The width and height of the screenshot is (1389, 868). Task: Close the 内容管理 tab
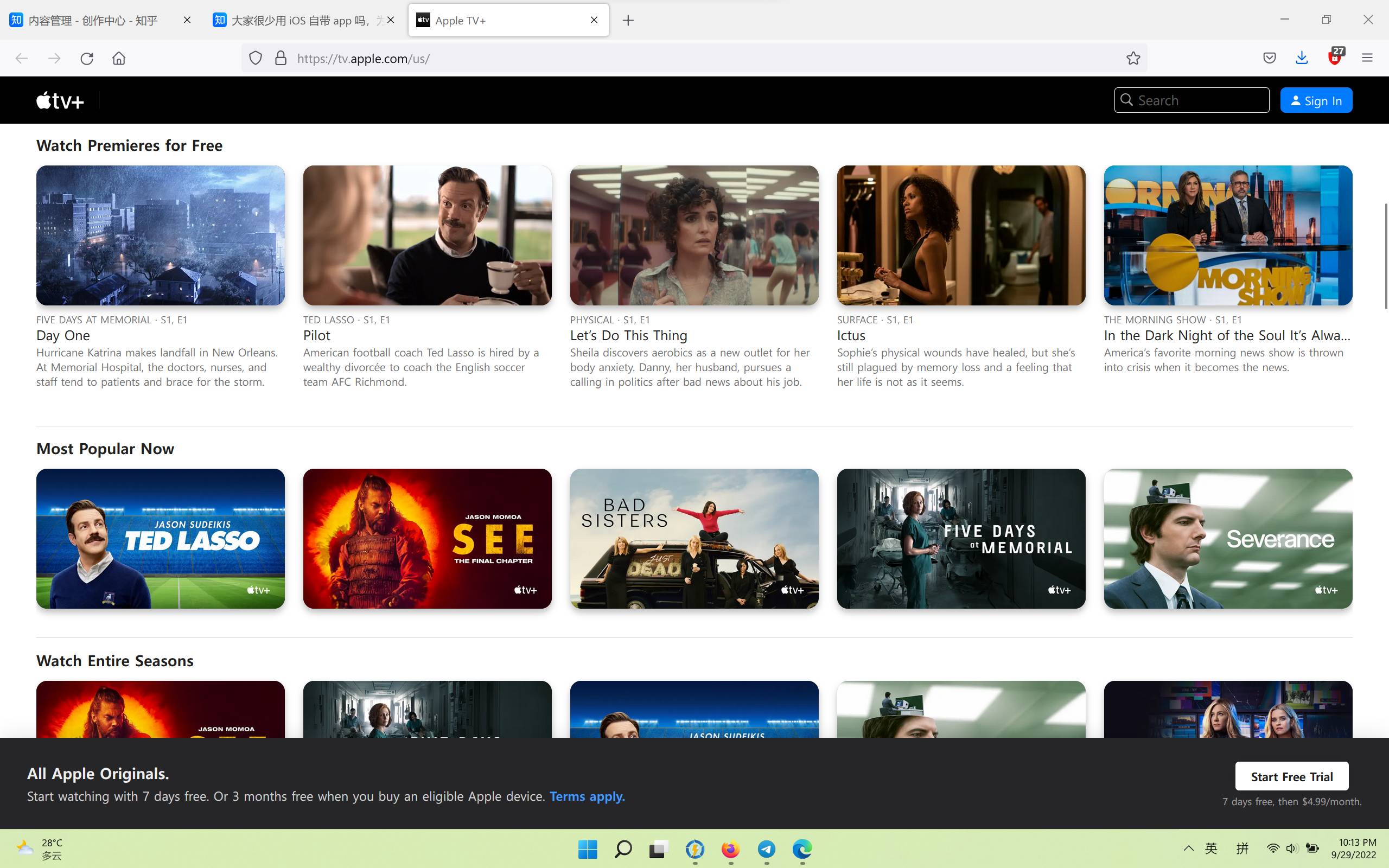click(187, 20)
